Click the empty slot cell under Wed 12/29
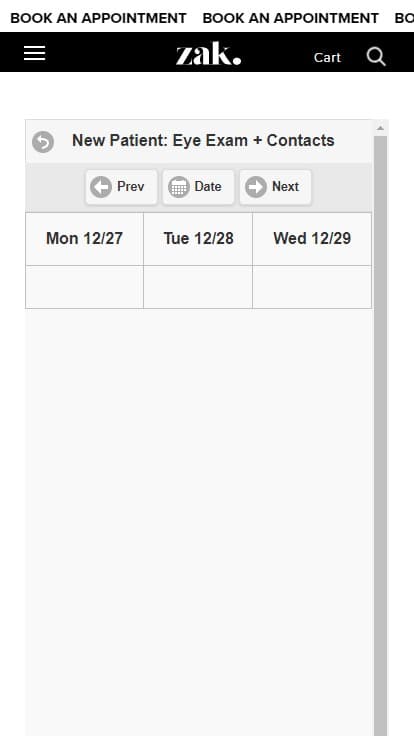 pos(312,287)
